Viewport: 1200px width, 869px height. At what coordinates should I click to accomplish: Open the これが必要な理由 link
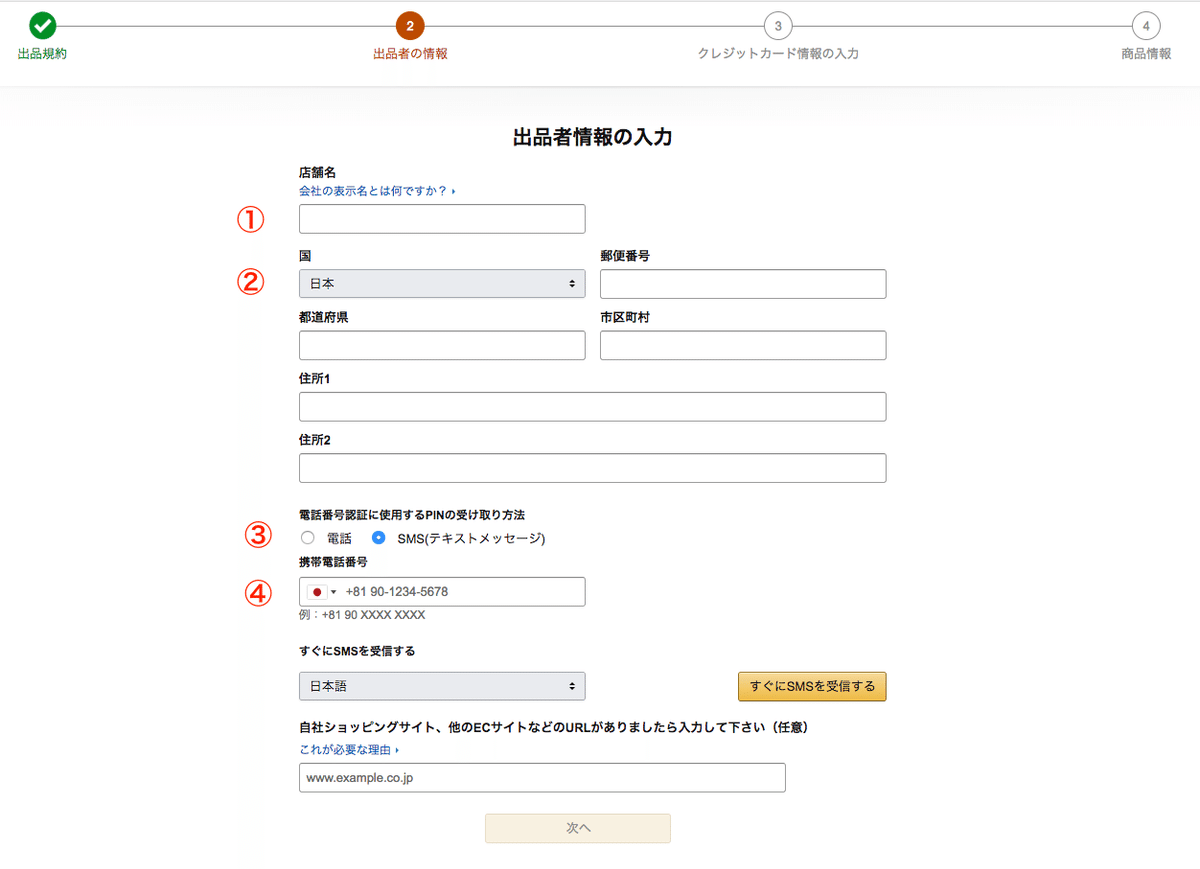point(346,749)
